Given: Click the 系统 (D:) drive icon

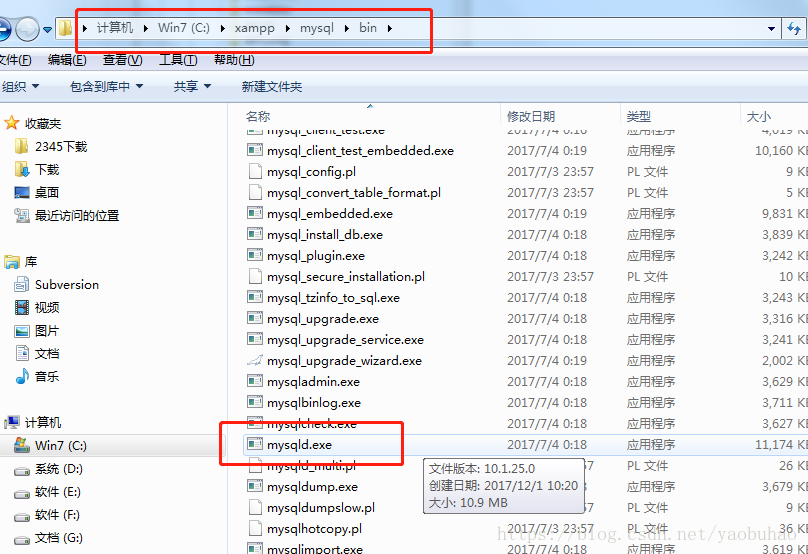Looking at the screenshot, I should (x=22, y=470).
